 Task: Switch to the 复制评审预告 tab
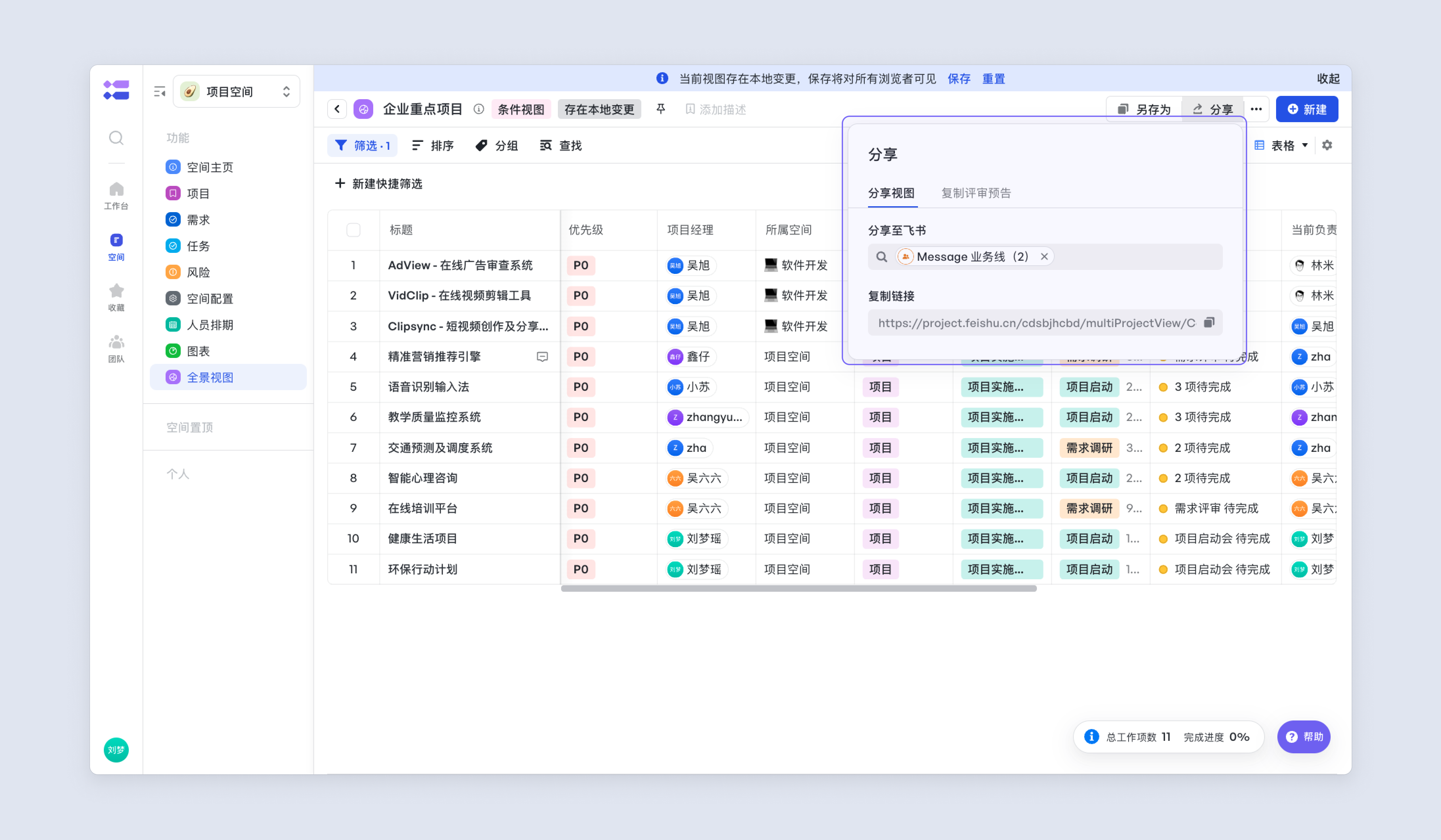coord(976,193)
